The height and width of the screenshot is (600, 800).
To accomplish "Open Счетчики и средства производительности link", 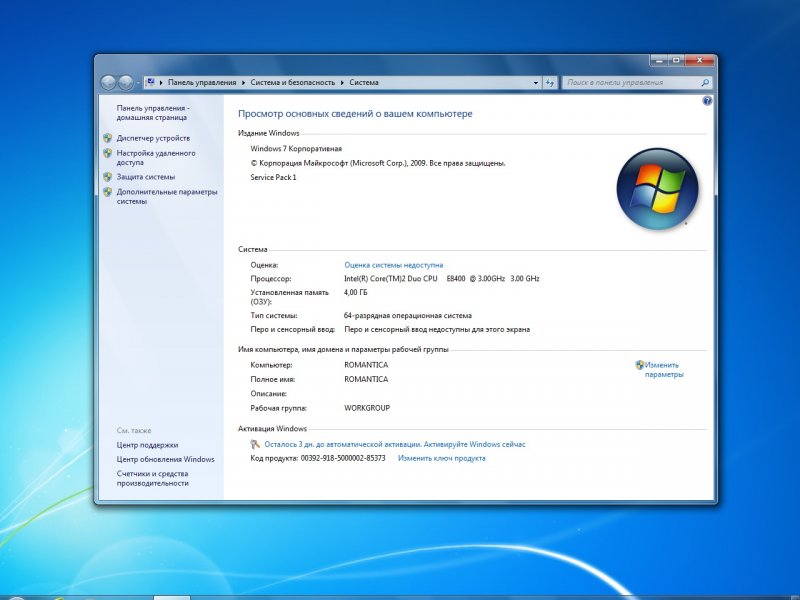I will pos(153,478).
